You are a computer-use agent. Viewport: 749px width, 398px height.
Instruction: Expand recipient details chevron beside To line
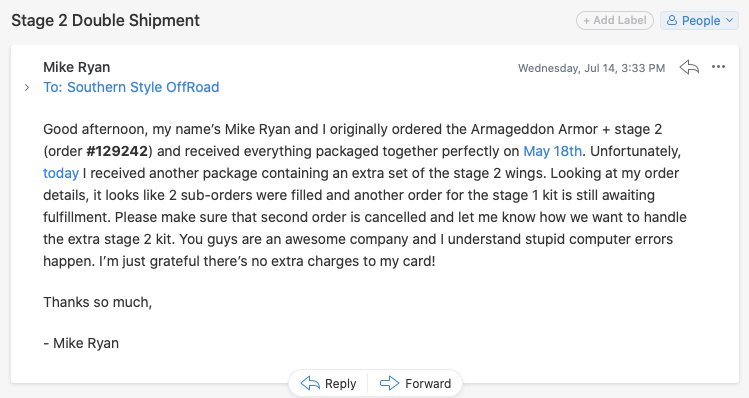coord(27,87)
